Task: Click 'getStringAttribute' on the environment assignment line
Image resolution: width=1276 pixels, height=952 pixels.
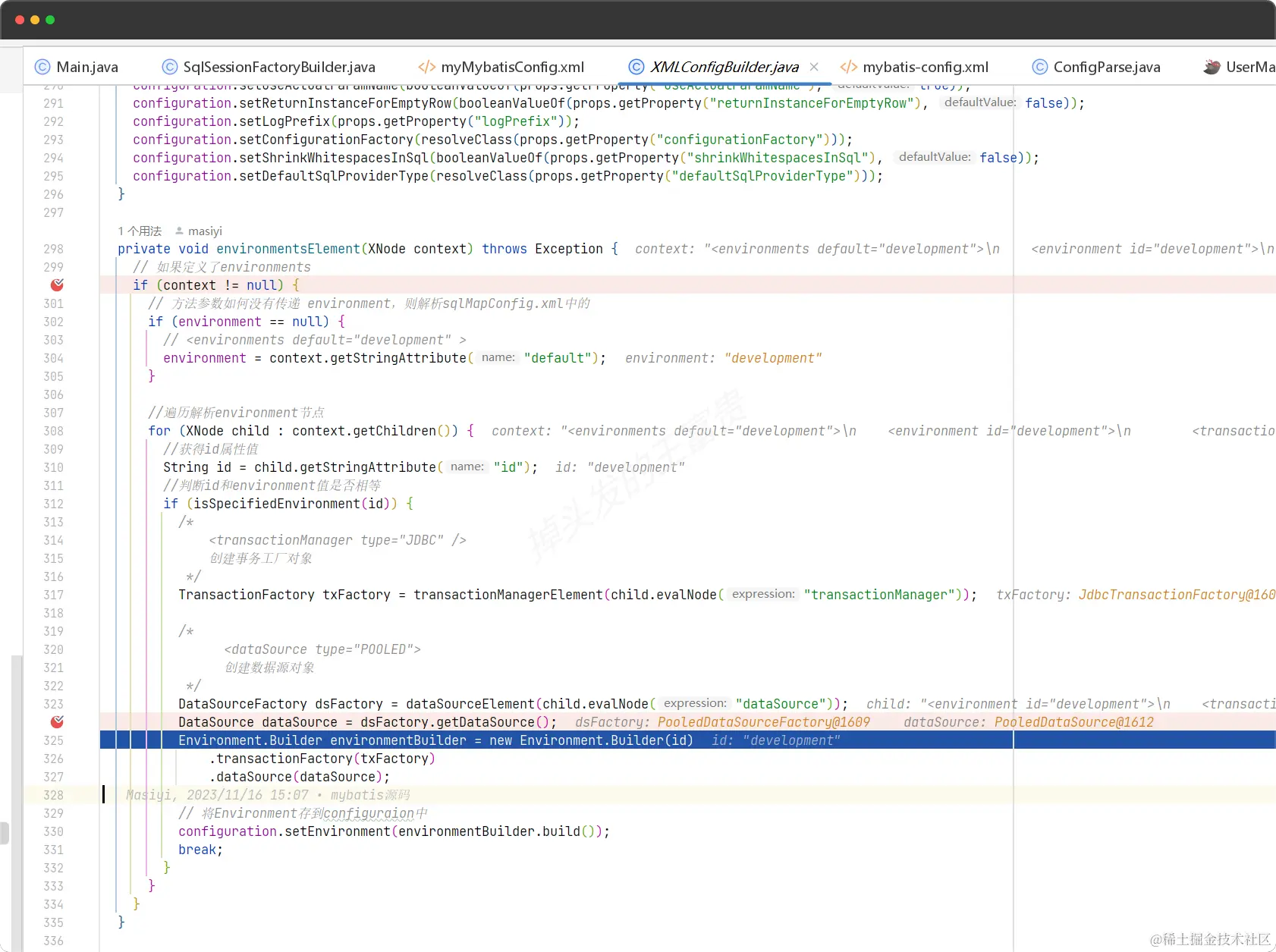Action: (x=398, y=358)
